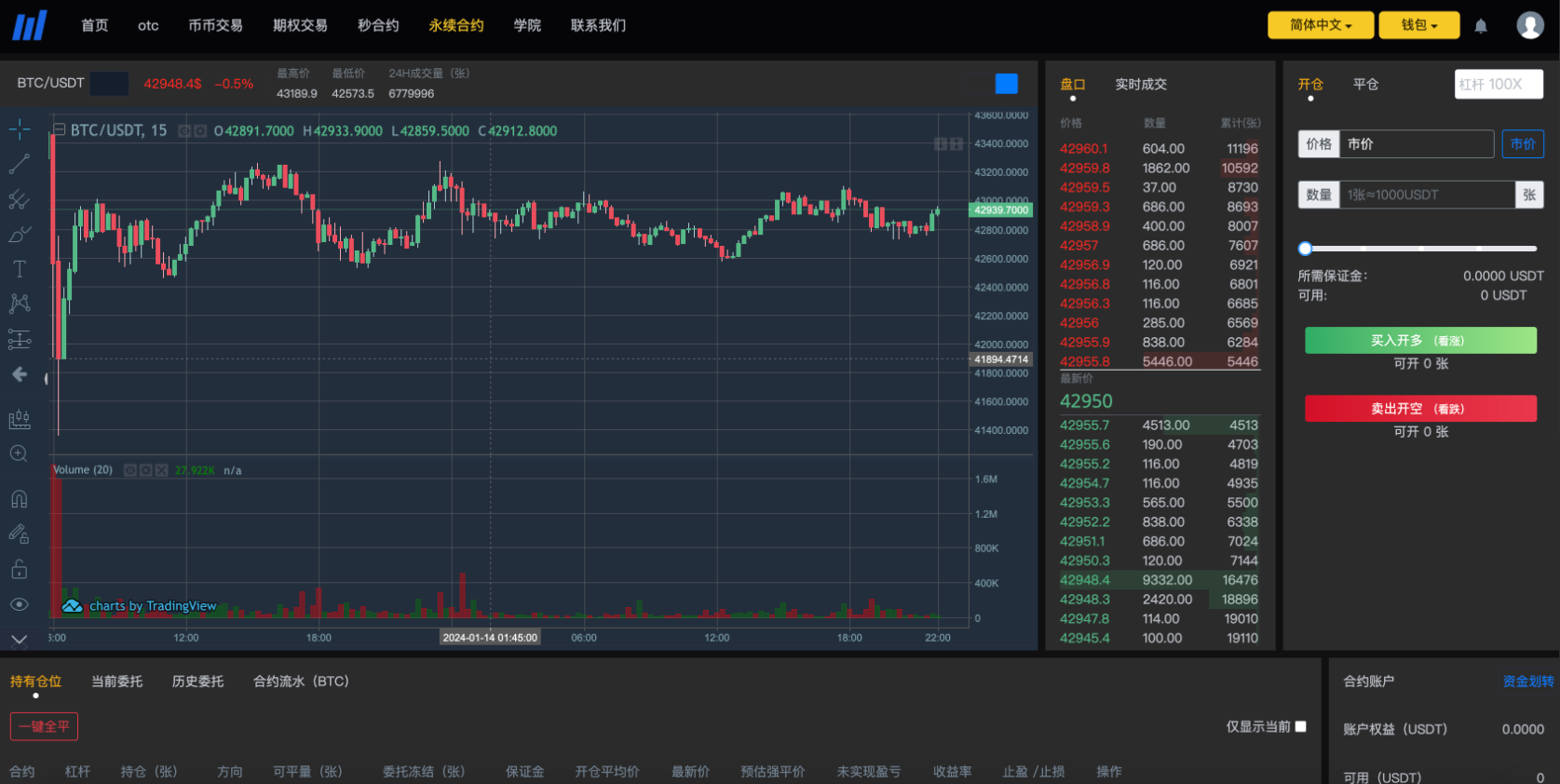Viewport: 1560px width, 784px height.
Task: Select the crosshair cursor tool
Action: [20, 129]
